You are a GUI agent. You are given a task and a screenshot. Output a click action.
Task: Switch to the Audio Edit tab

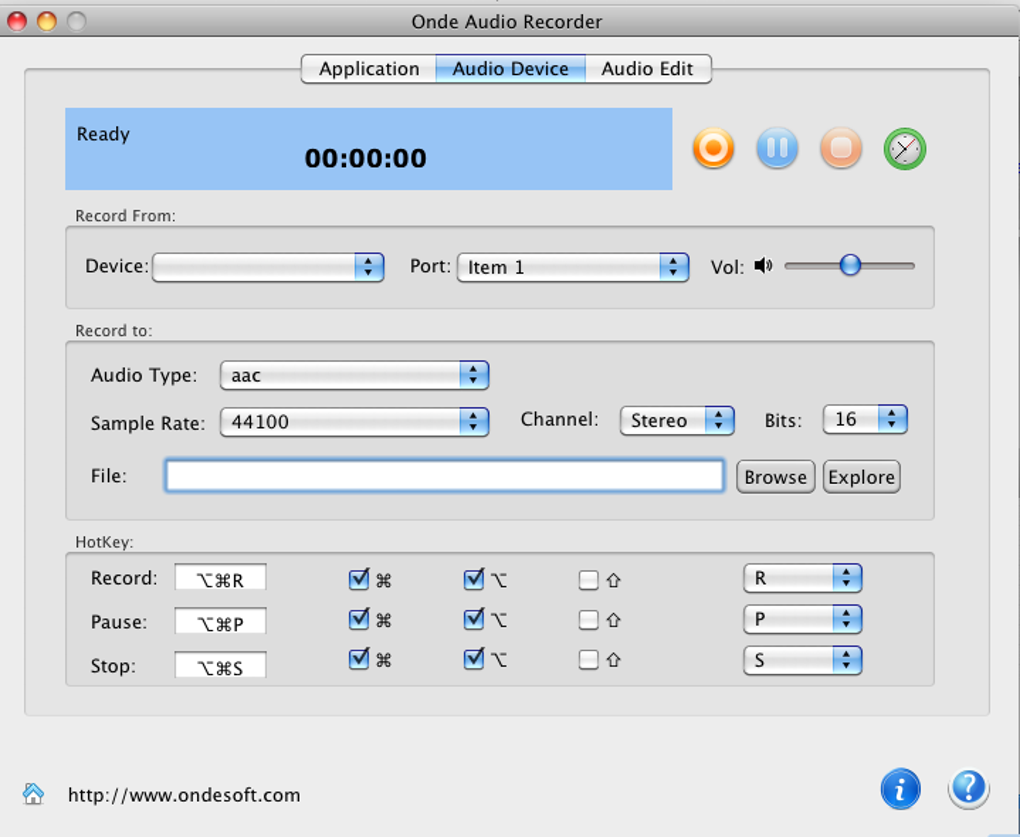pyautogui.click(x=648, y=69)
